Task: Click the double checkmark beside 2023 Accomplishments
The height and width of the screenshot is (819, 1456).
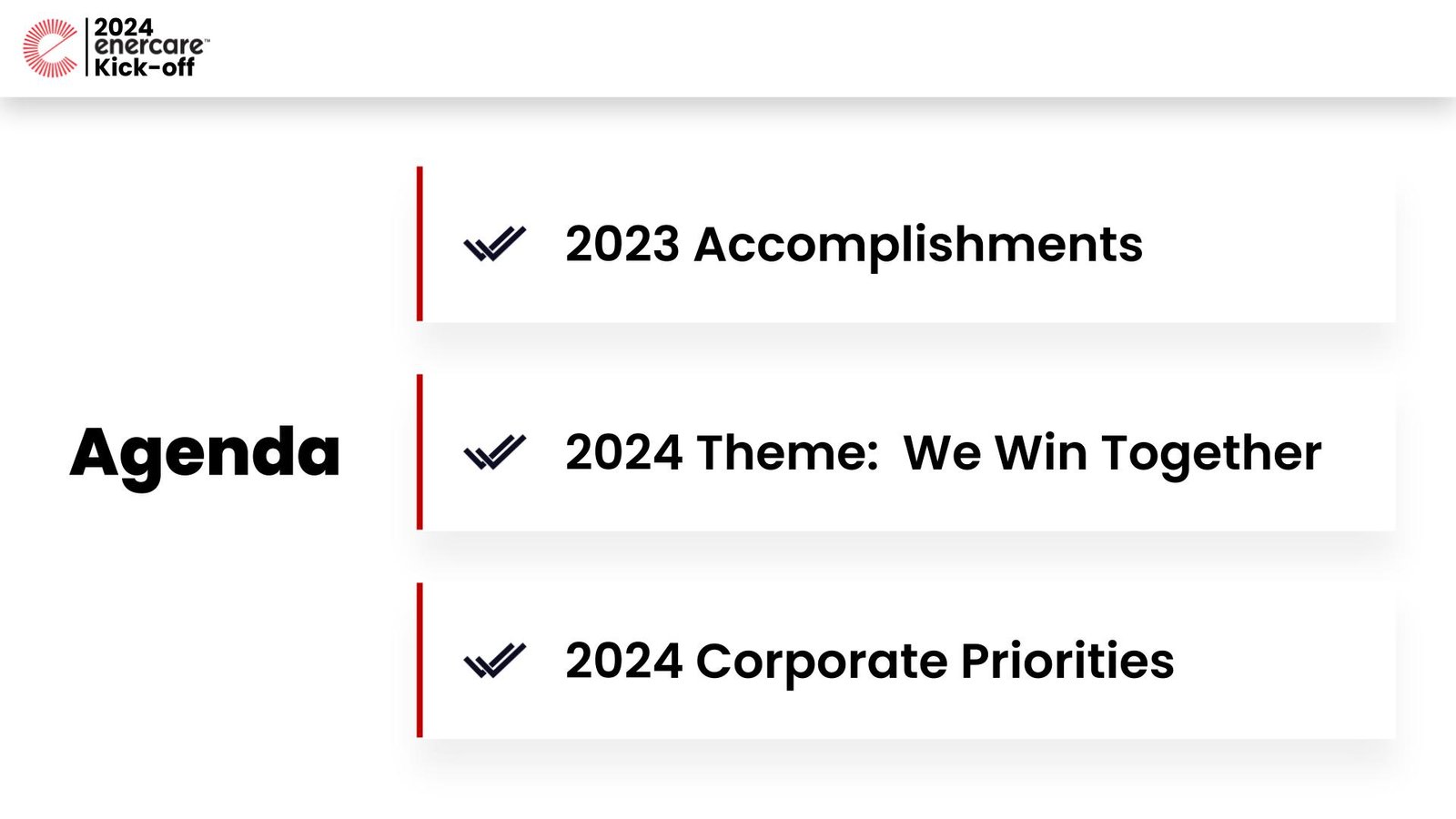Action: click(x=495, y=244)
